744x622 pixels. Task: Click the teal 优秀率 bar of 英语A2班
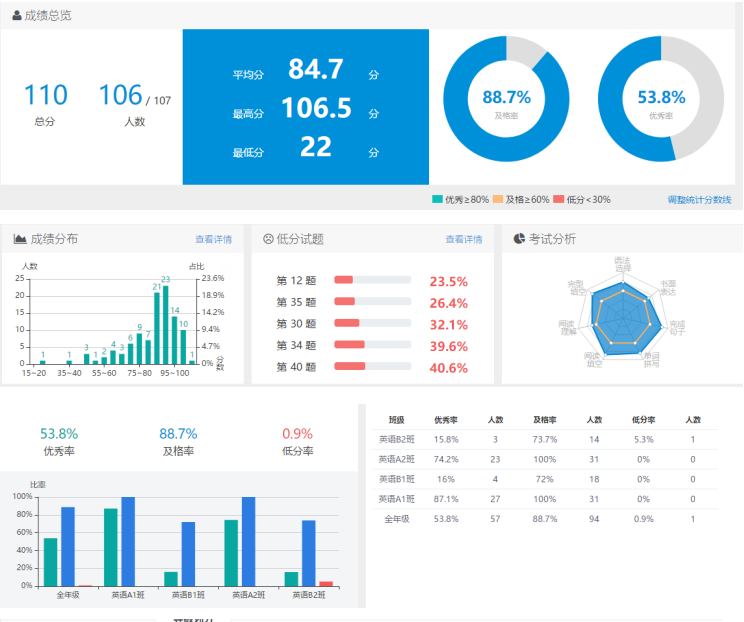[231, 553]
